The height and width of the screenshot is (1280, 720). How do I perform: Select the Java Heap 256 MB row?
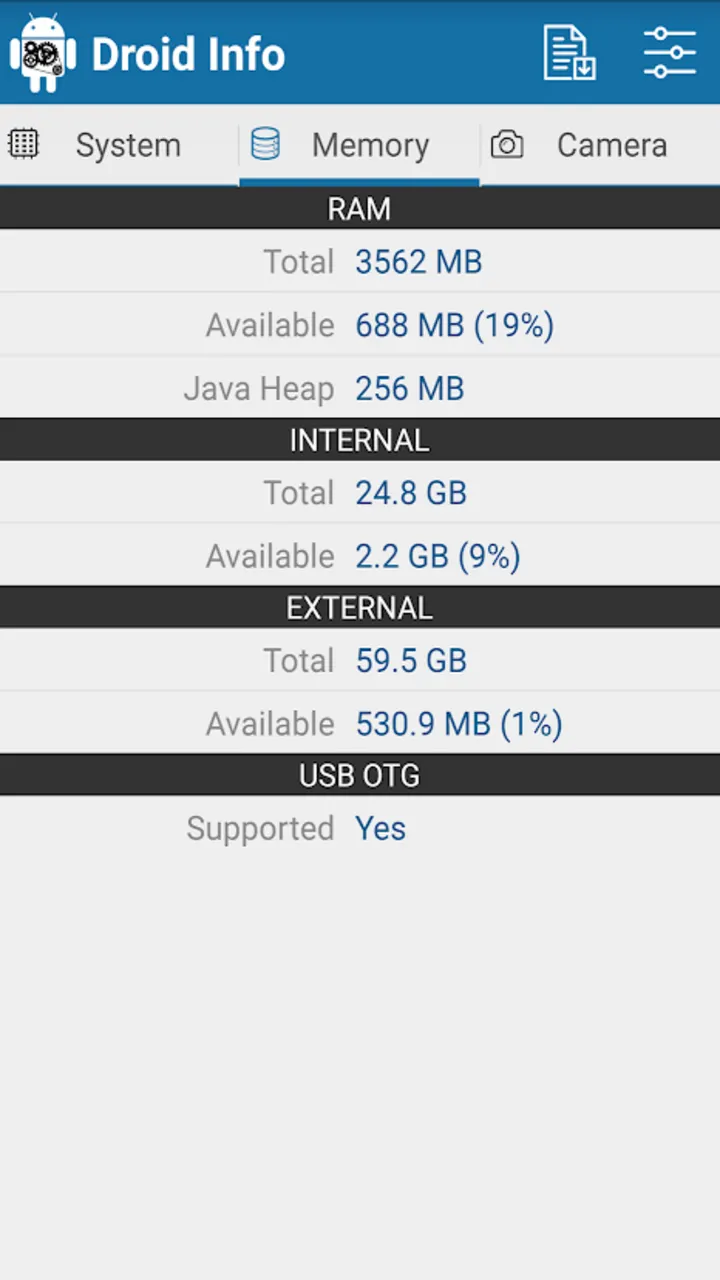[x=360, y=388]
